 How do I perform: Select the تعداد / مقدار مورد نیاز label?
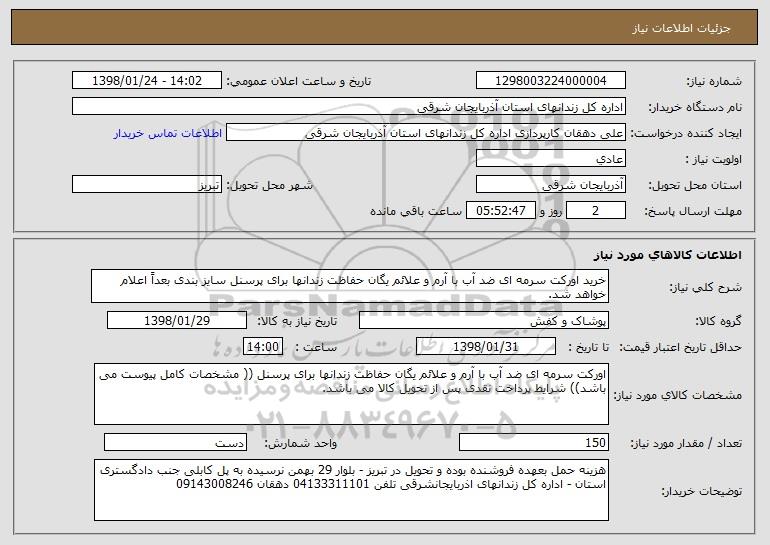686,443
